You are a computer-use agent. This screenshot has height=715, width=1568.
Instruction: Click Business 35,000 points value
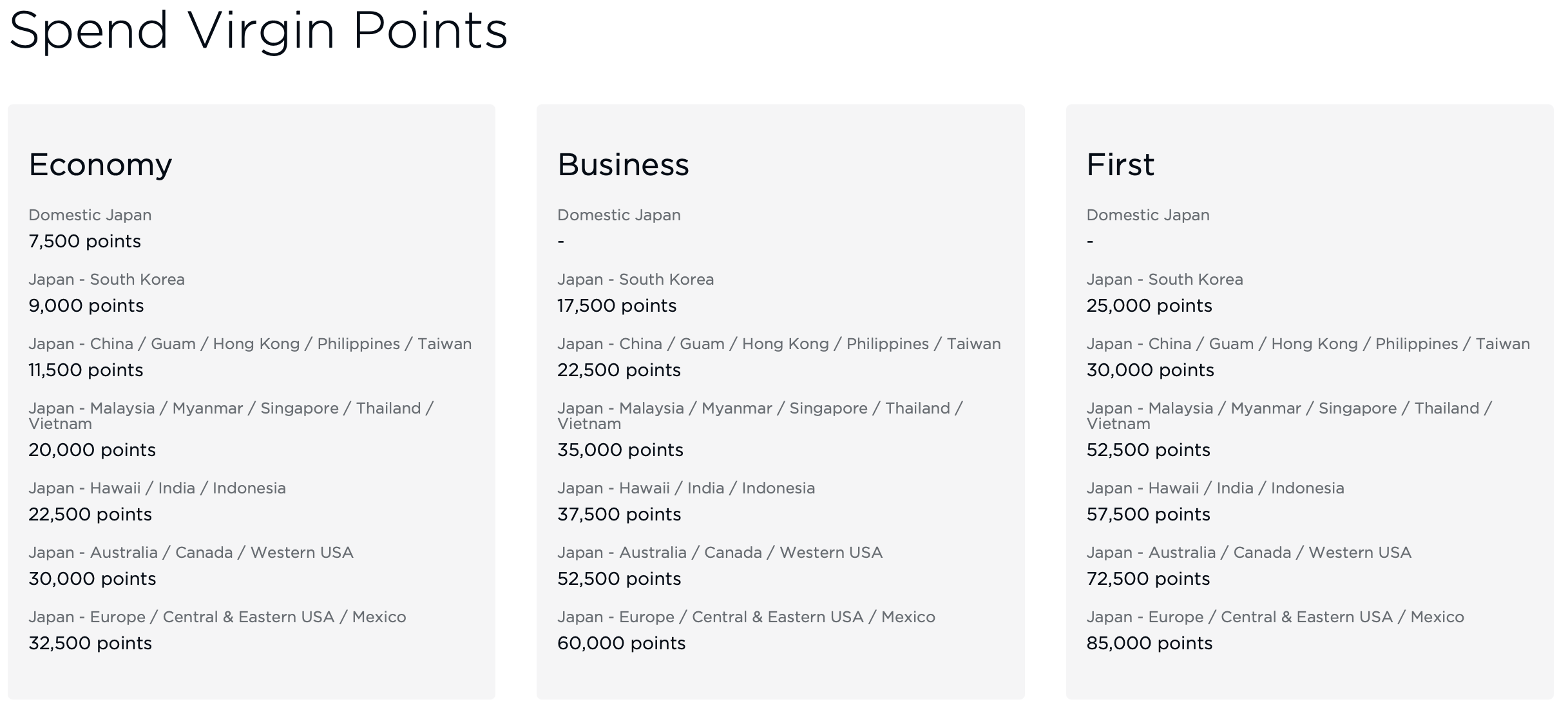(x=620, y=450)
